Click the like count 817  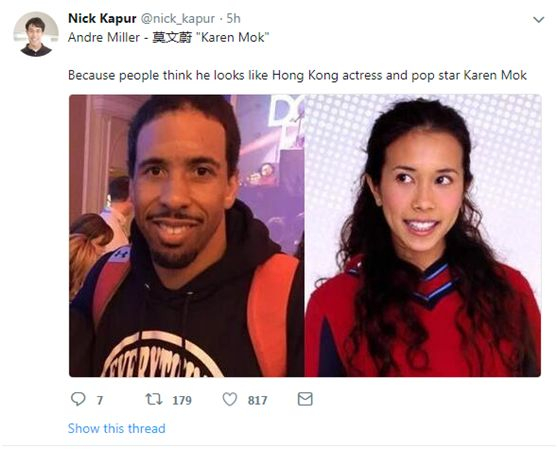coord(257,400)
